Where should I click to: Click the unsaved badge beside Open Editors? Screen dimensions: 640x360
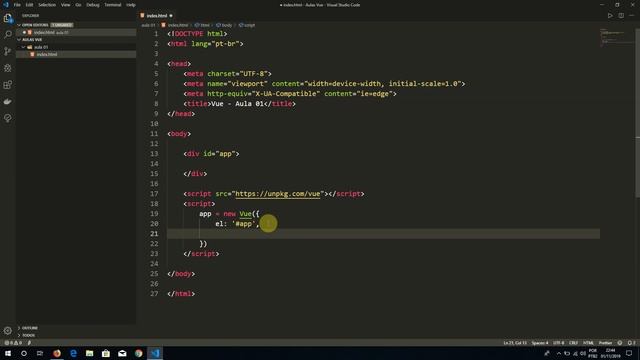pyautogui.click(x=62, y=25)
